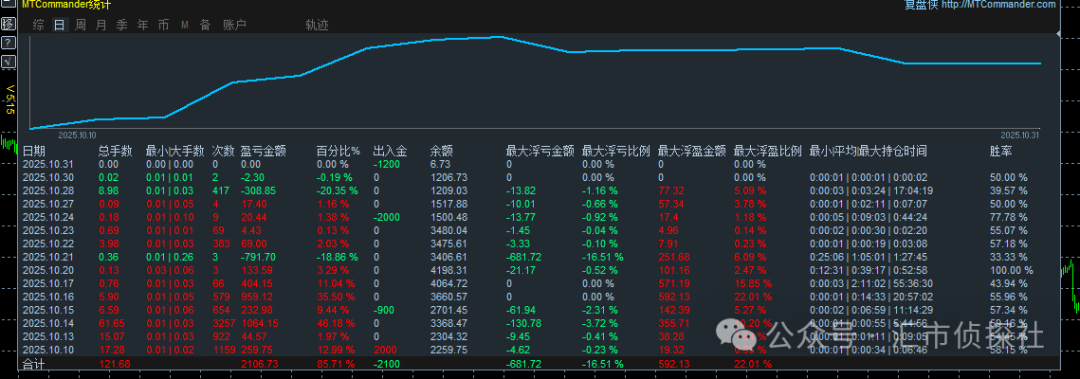Switch to the 周 (weekly) tab
1080x379 pixels.
click(81, 25)
